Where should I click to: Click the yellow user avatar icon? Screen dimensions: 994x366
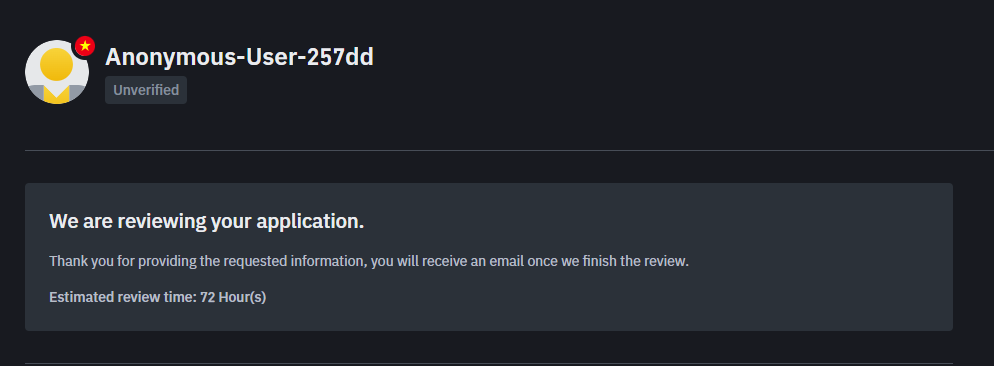click(57, 72)
